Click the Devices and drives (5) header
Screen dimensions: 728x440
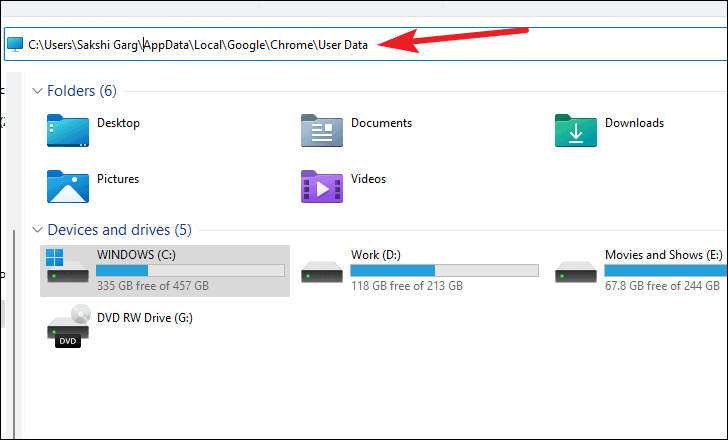119,230
